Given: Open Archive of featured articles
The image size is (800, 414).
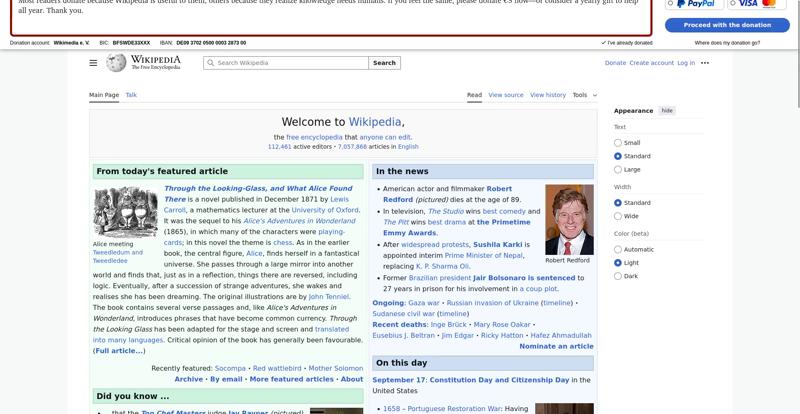Looking at the screenshot, I should coord(188,379).
